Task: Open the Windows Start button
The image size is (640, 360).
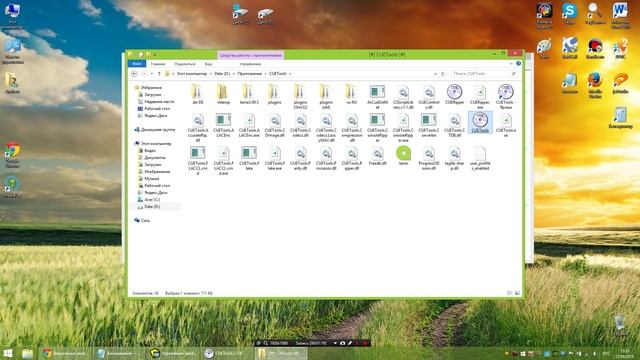Action: coord(8,353)
